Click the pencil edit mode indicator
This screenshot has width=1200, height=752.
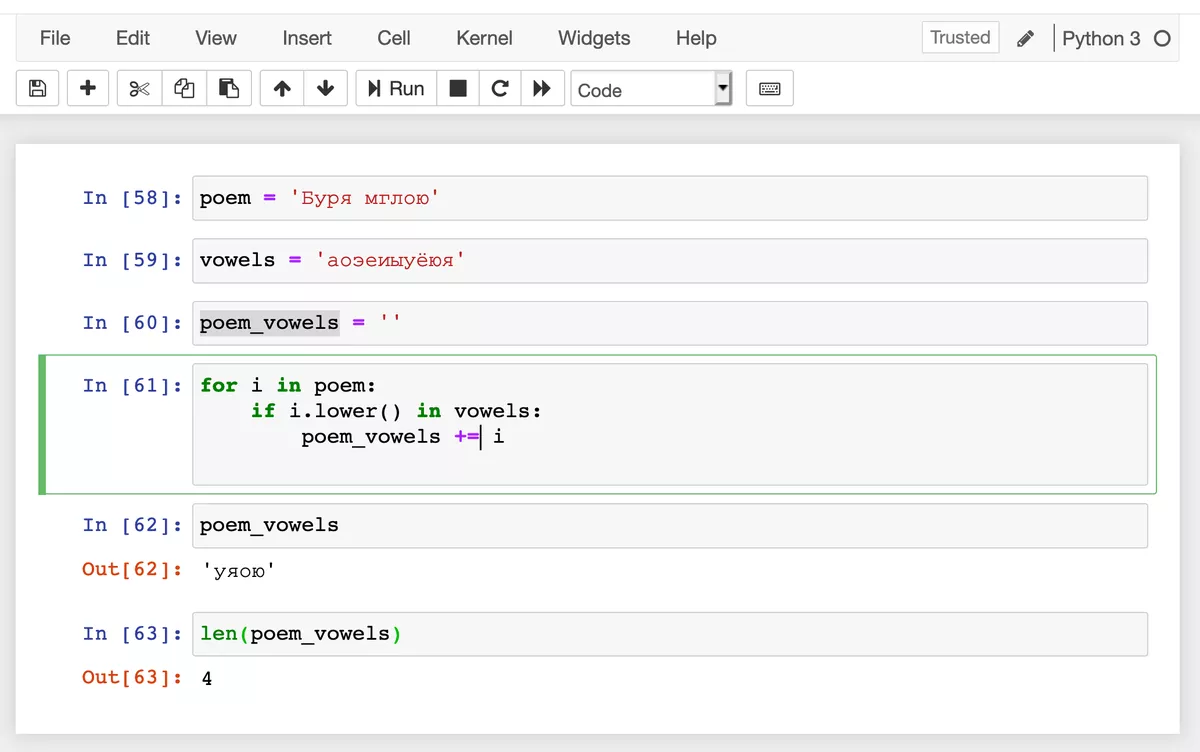[x=1025, y=39]
